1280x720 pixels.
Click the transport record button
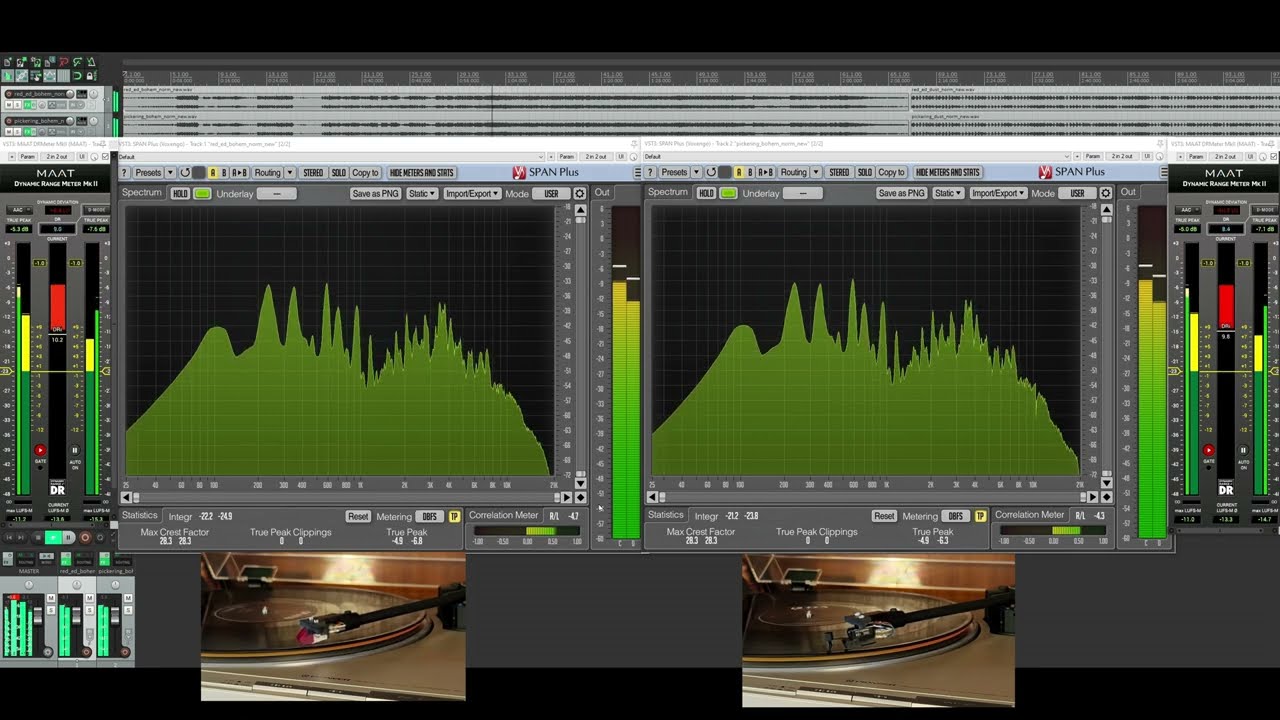(85, 537)
